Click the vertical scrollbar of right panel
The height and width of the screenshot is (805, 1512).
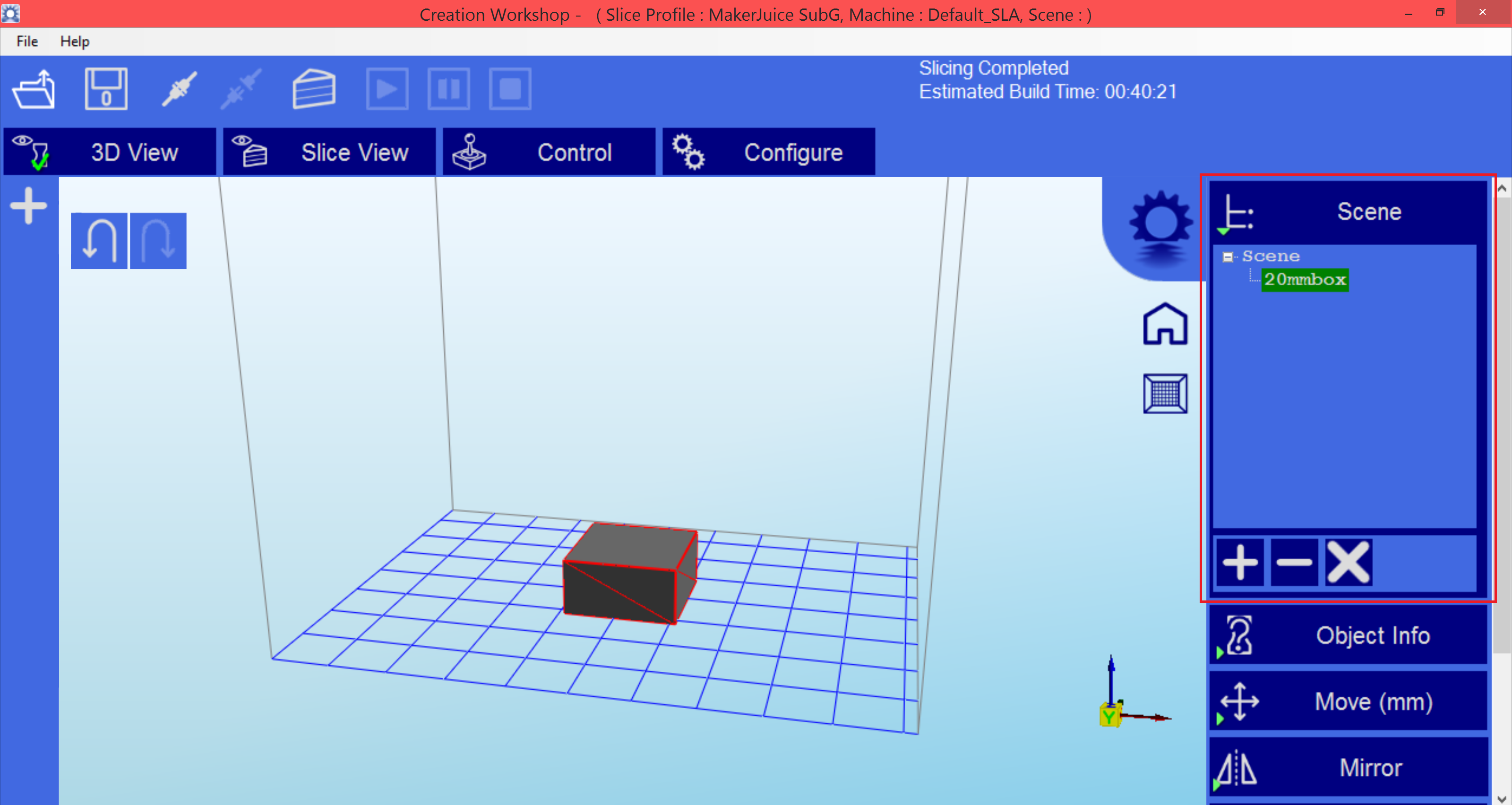coord(1503,425)
